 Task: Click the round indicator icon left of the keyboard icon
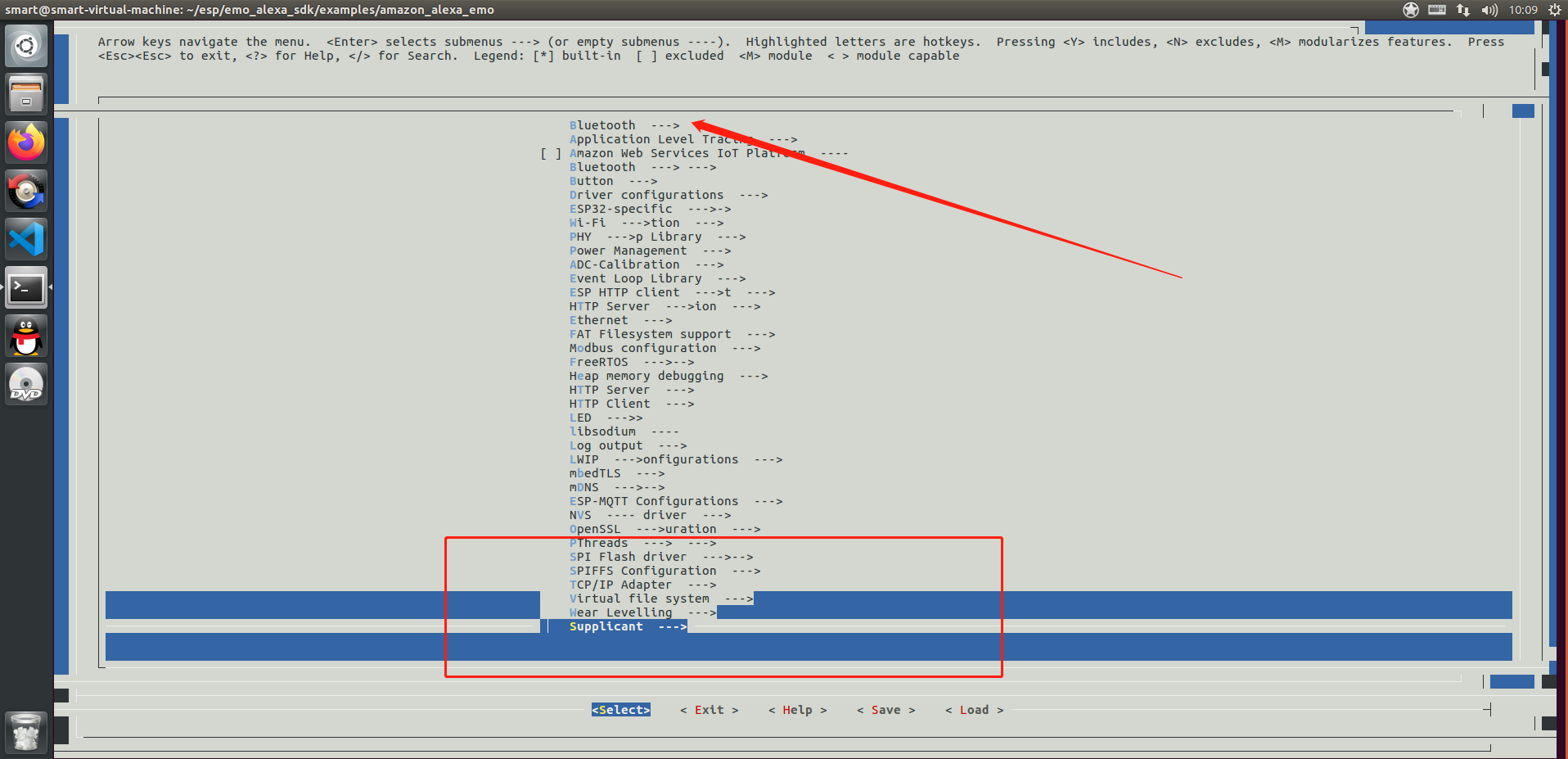(1411, 10)
